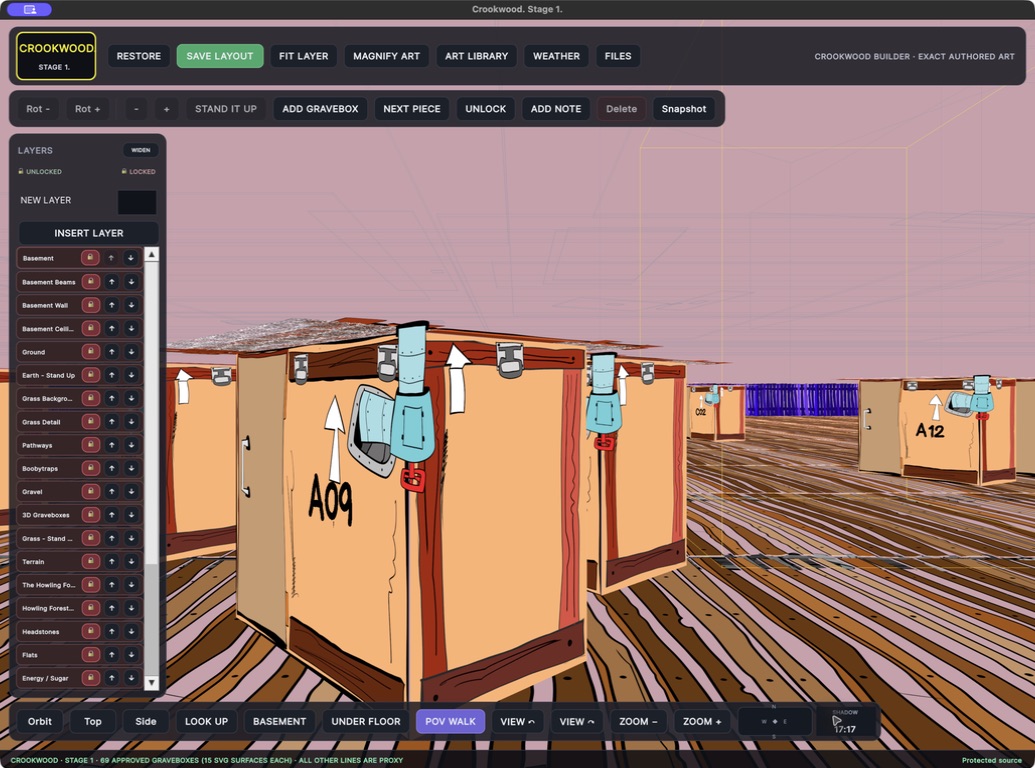
Task: Toggle the lock on the Basement Beams layer
Action: 90,282
